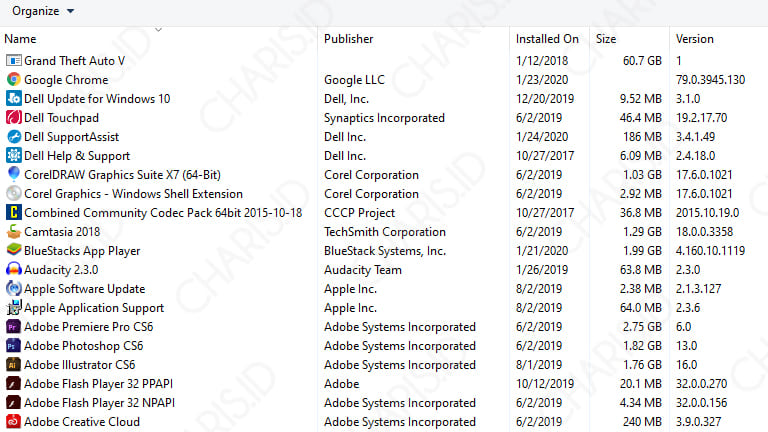Image resolution: width=768 pixels, height=432 pixels.
Task: Select the Camtasia 2018 name
Action: pos(62,232)
